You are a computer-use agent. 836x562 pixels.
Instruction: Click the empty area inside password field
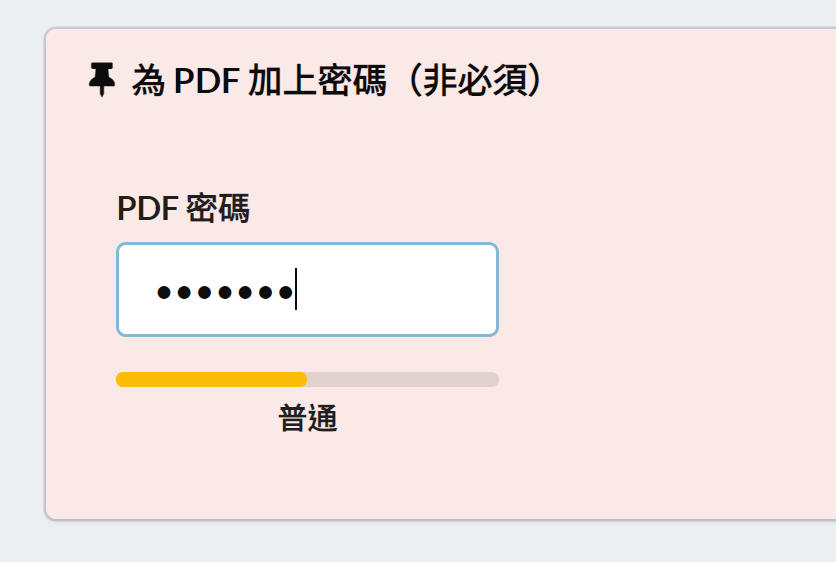(397, 290)
